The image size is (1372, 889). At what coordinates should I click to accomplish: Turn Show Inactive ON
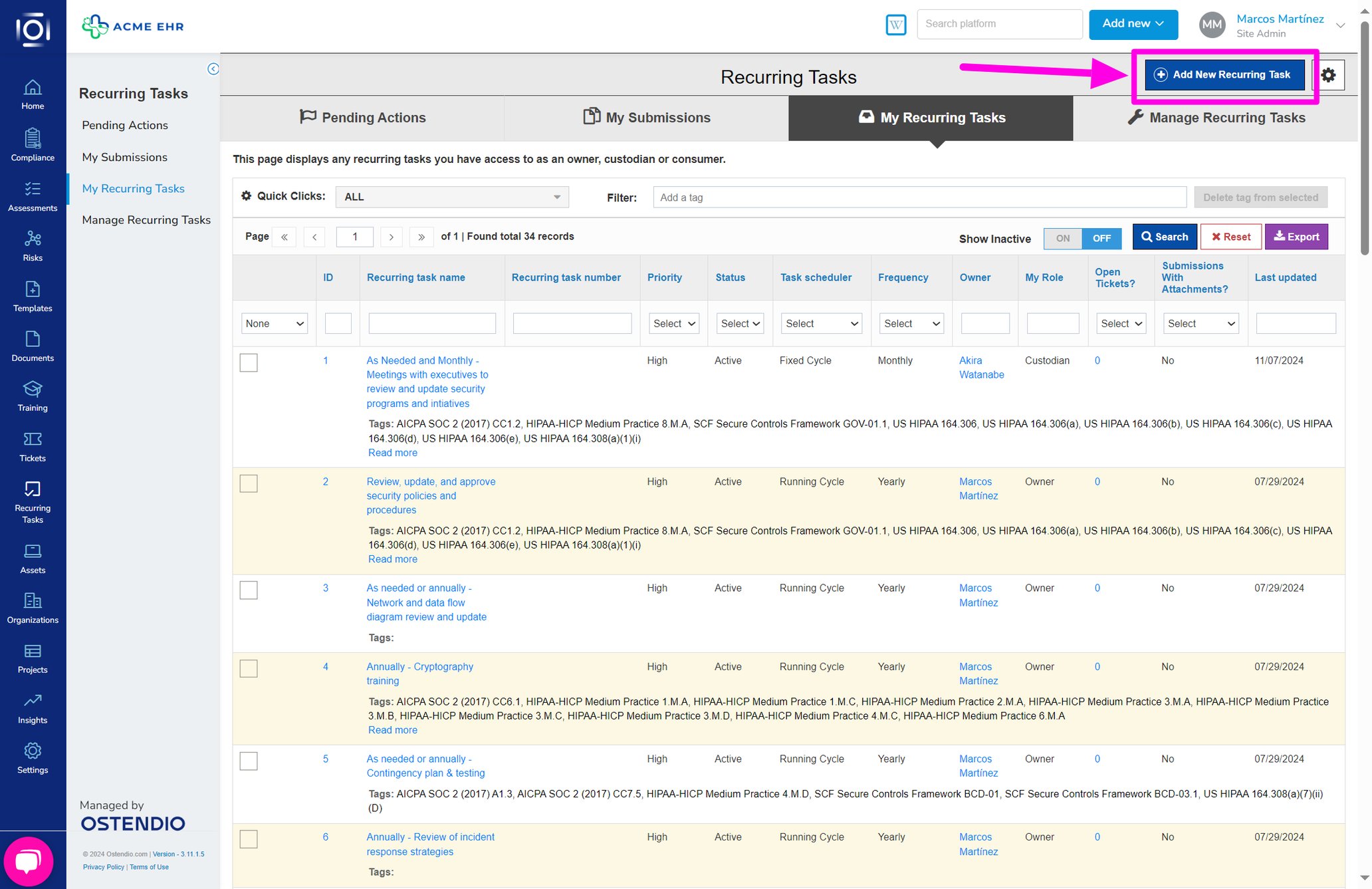(x=1062, y=238)
